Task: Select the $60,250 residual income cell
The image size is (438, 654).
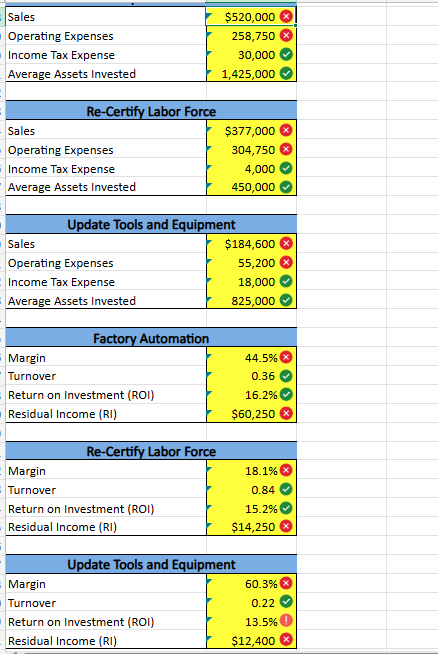Action: pyautogui.click(x=252, y=413)
